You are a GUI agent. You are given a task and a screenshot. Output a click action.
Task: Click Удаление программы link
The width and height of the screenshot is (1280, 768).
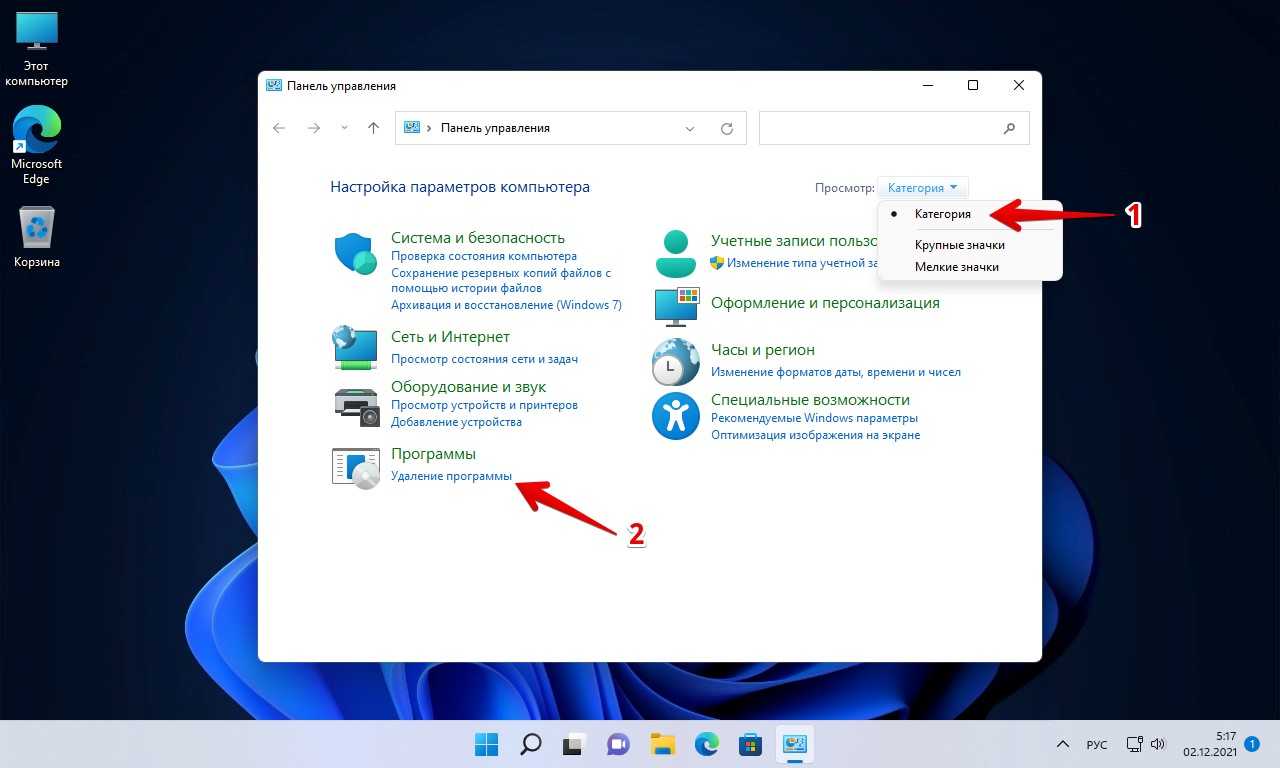(451, 476)
